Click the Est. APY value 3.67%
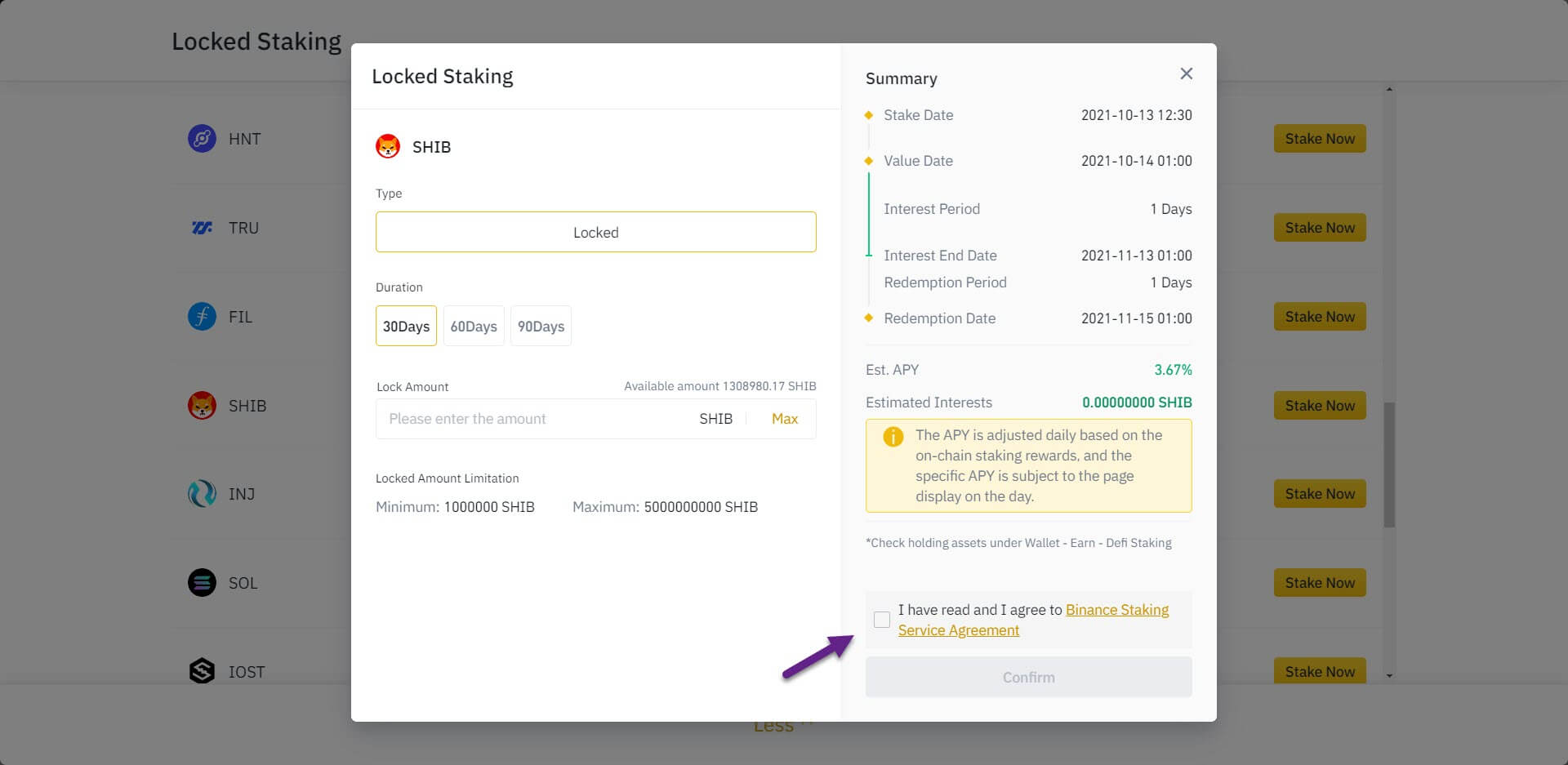1568x765 pixels. coord(1173,370)
